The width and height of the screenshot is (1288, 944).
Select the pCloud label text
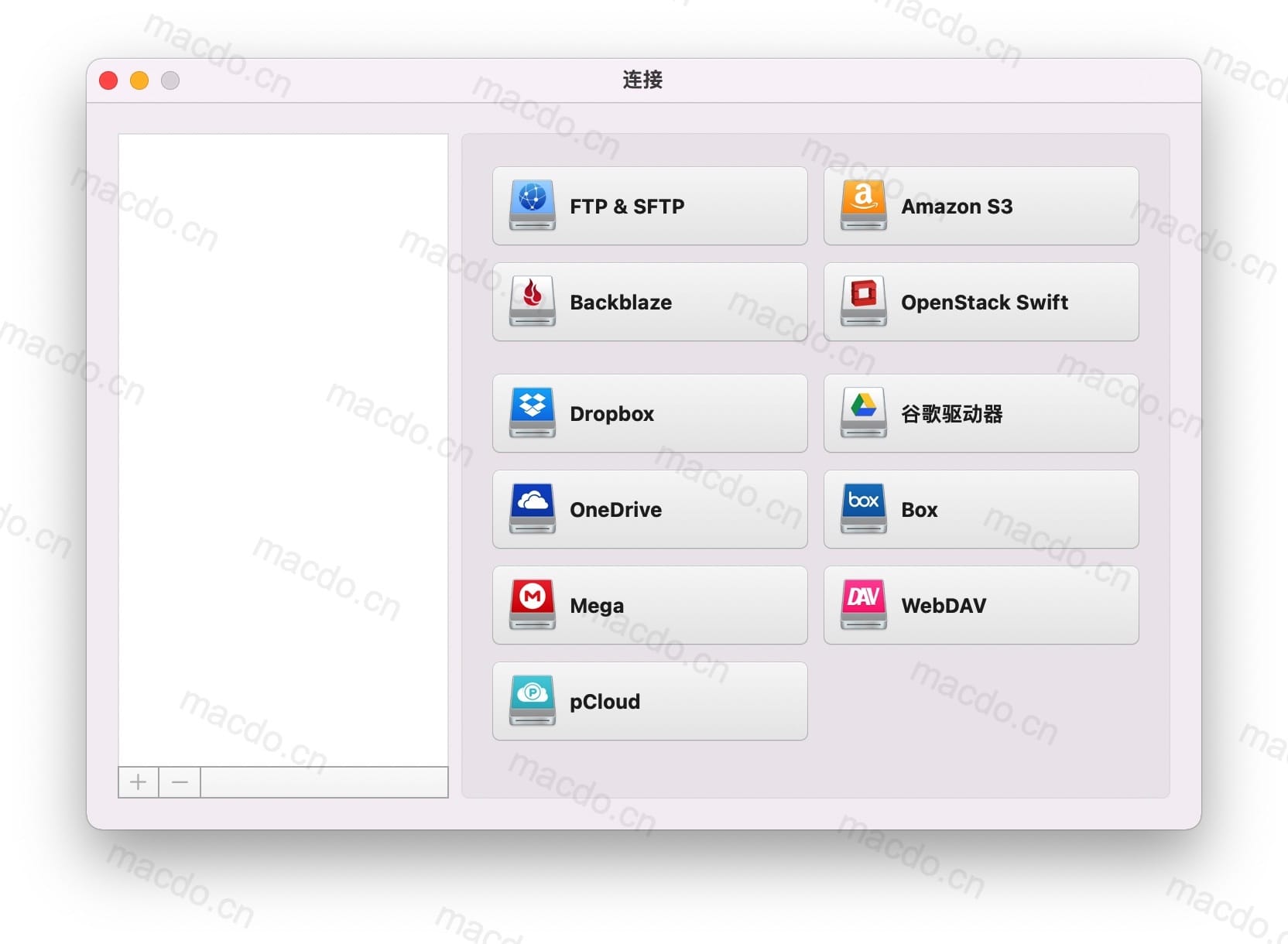pyautogui.click(x=605, y=702)
